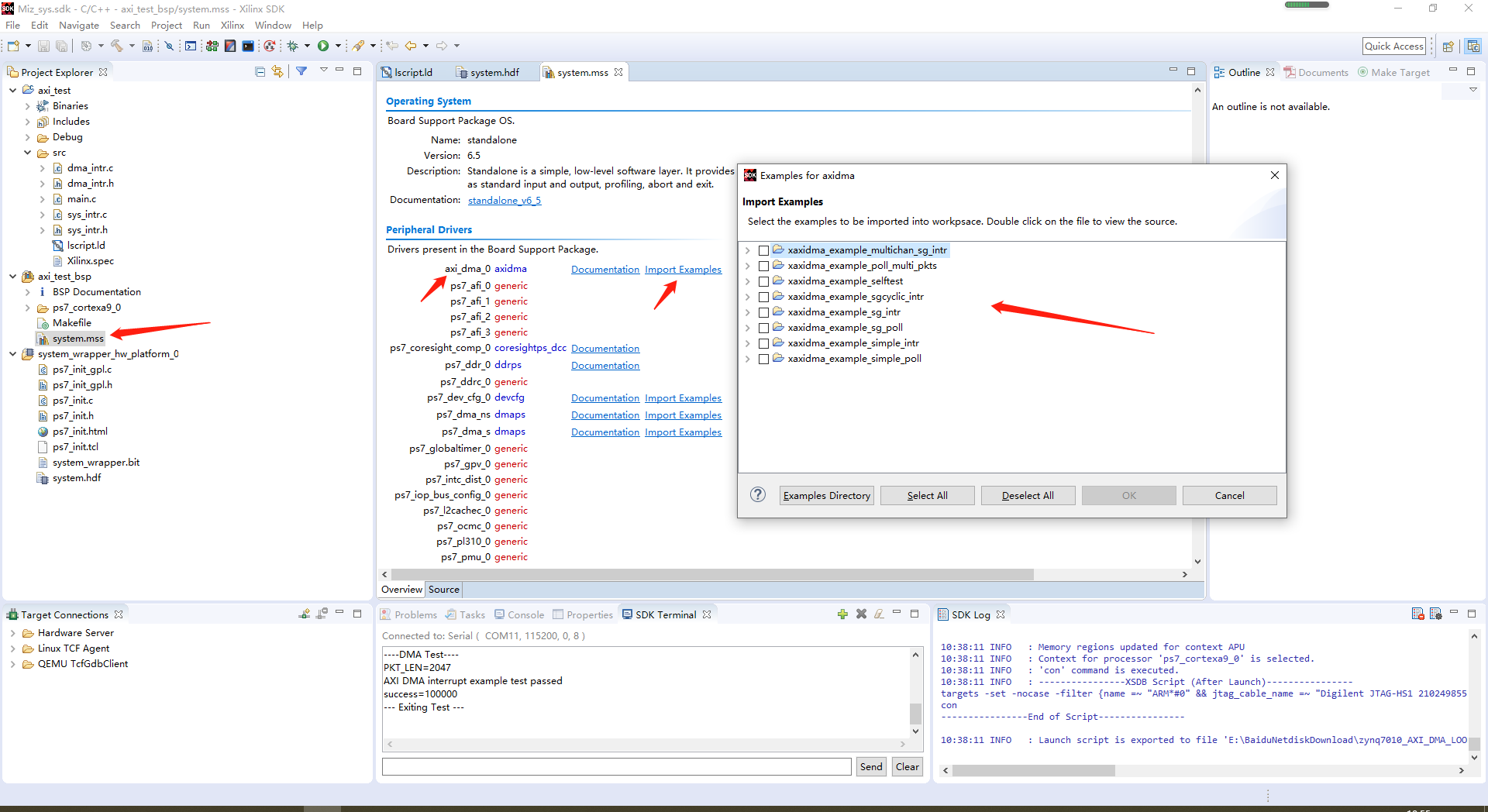
Task: Switch to the lscript.ld editor tab
Action: coord(407,72)
